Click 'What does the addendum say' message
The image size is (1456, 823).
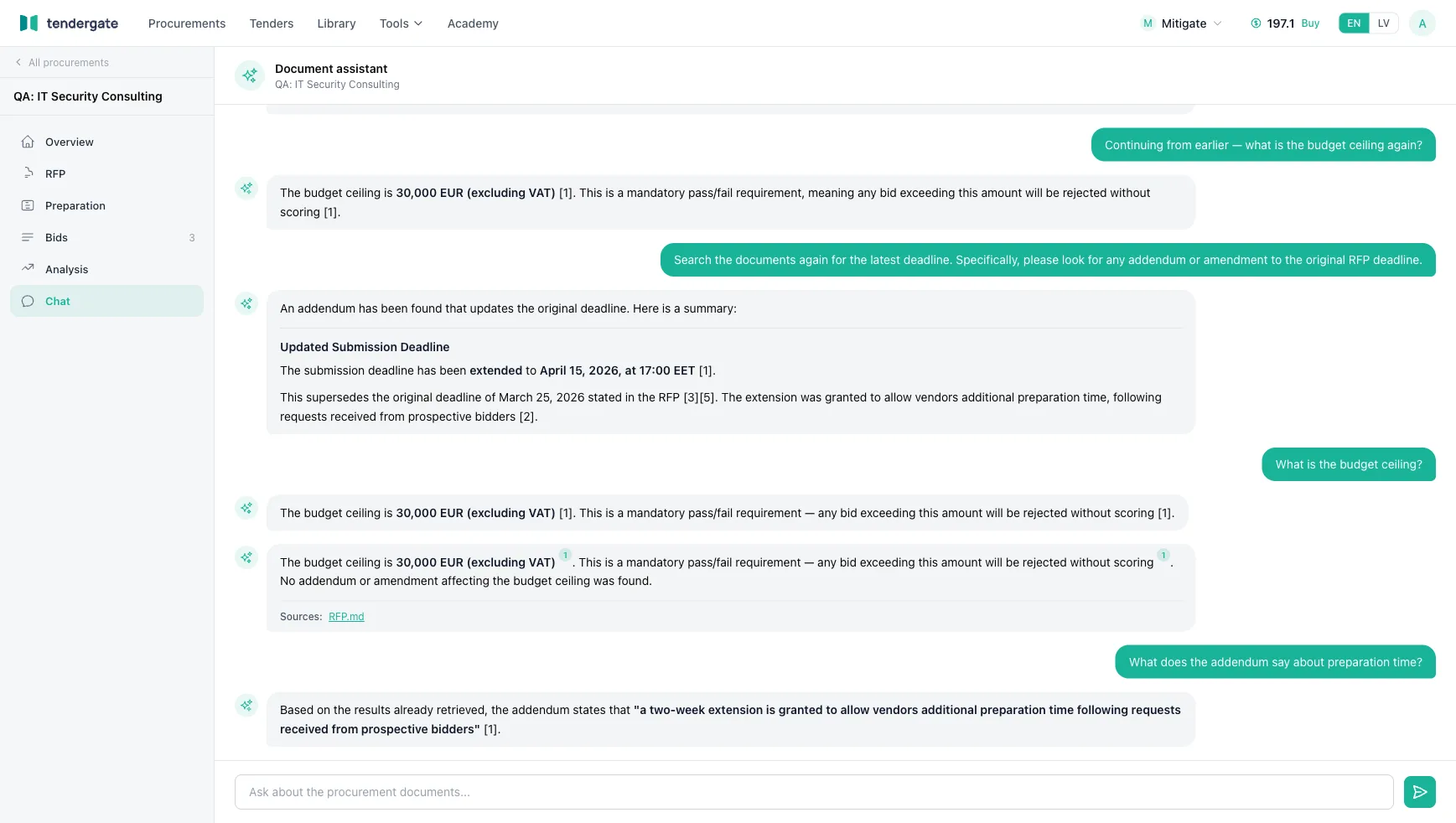[1275, 662]
